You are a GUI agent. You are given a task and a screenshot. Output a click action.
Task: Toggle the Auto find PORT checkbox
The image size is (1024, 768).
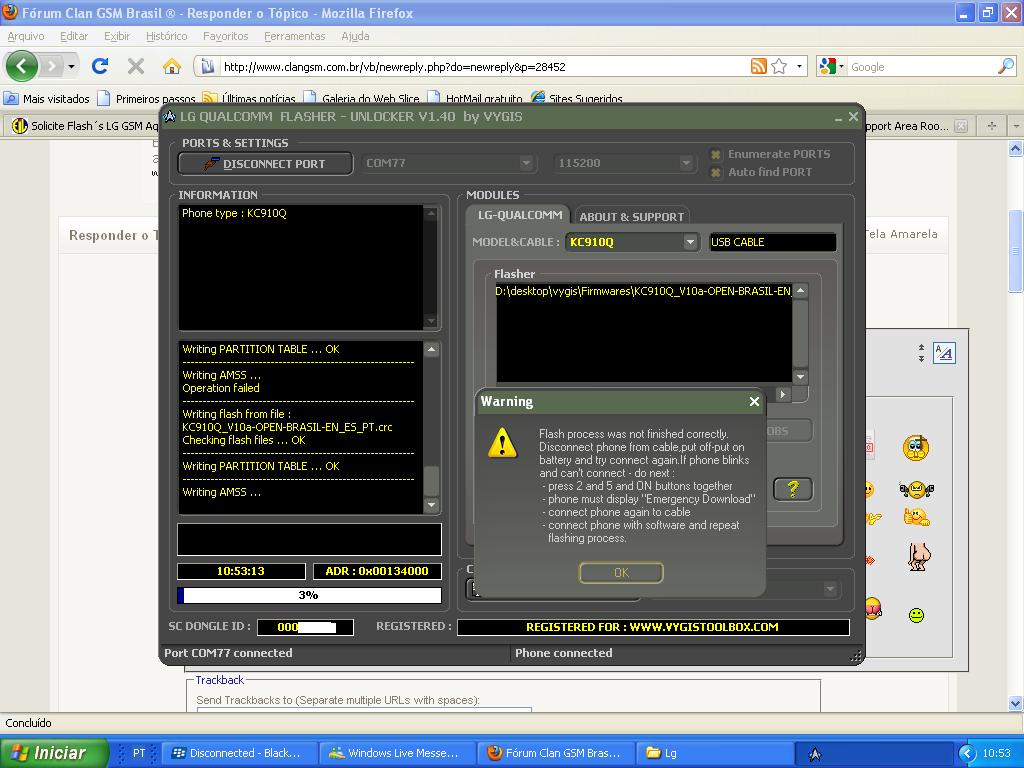(716, 172)
